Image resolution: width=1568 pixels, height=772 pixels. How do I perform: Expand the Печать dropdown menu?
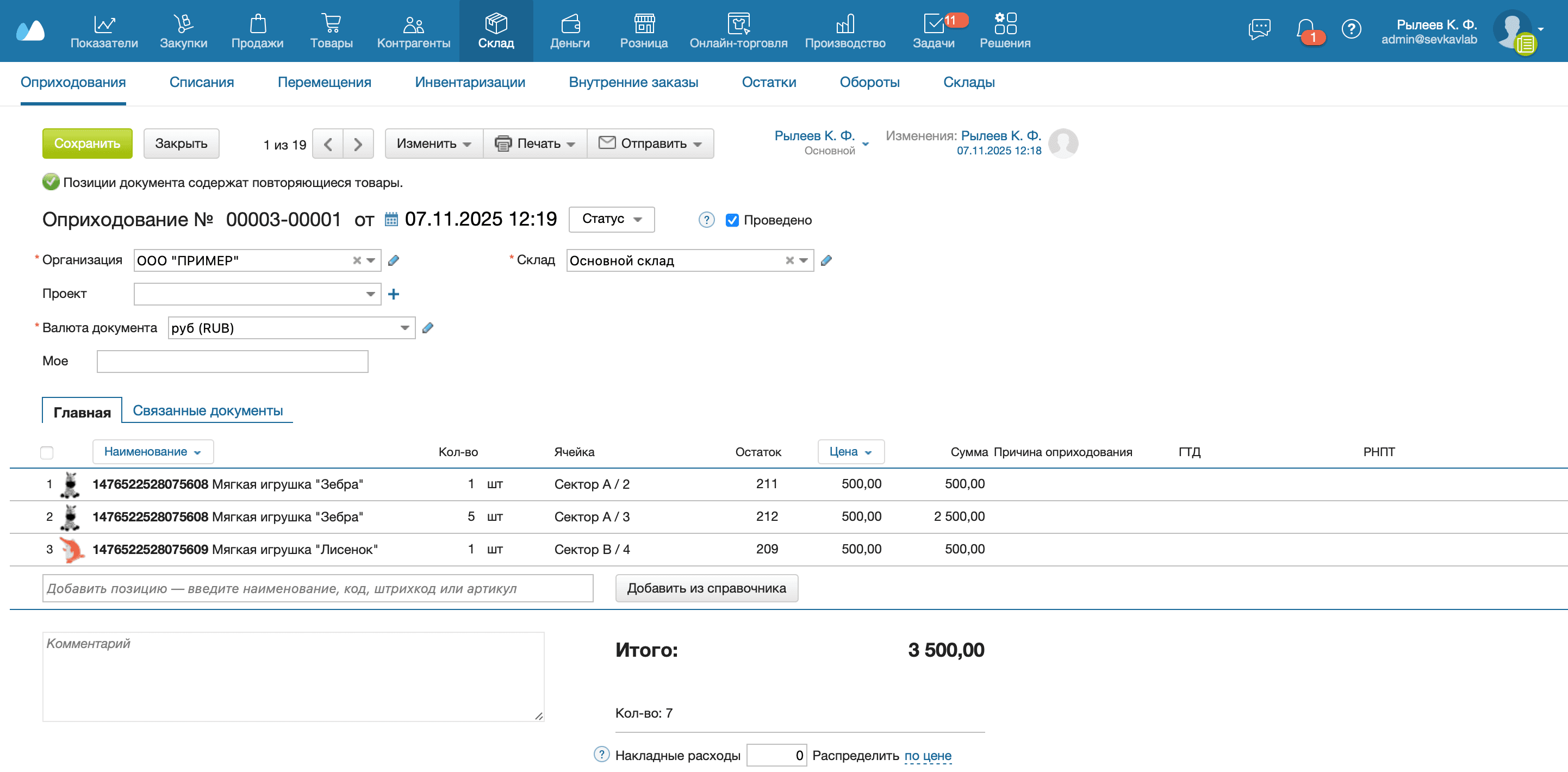pos(535,144)
